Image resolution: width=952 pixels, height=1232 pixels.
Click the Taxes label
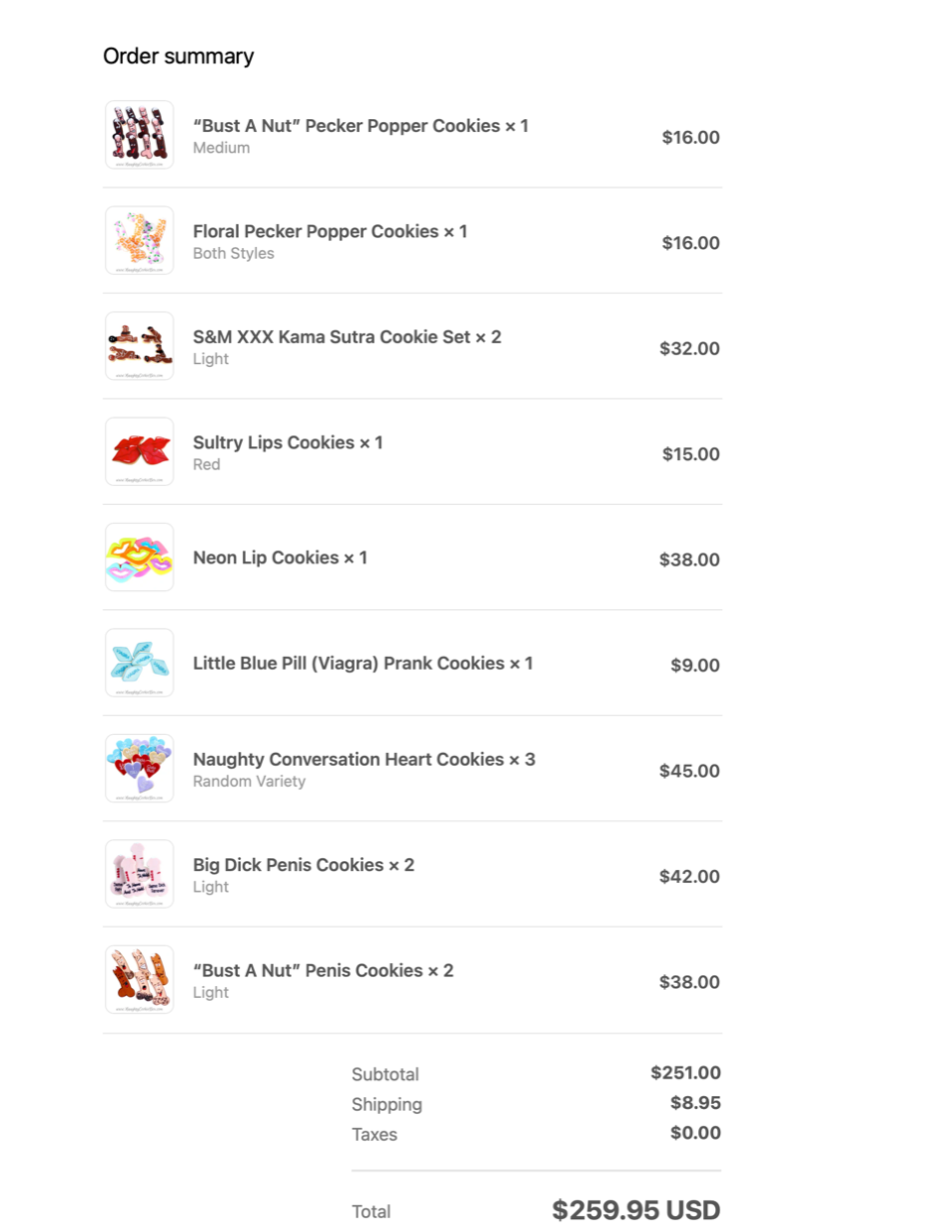coord(374,1134)
